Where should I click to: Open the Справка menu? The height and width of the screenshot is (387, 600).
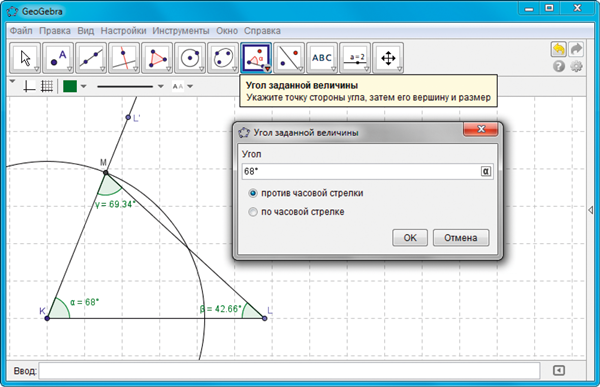tap(262, 31)
